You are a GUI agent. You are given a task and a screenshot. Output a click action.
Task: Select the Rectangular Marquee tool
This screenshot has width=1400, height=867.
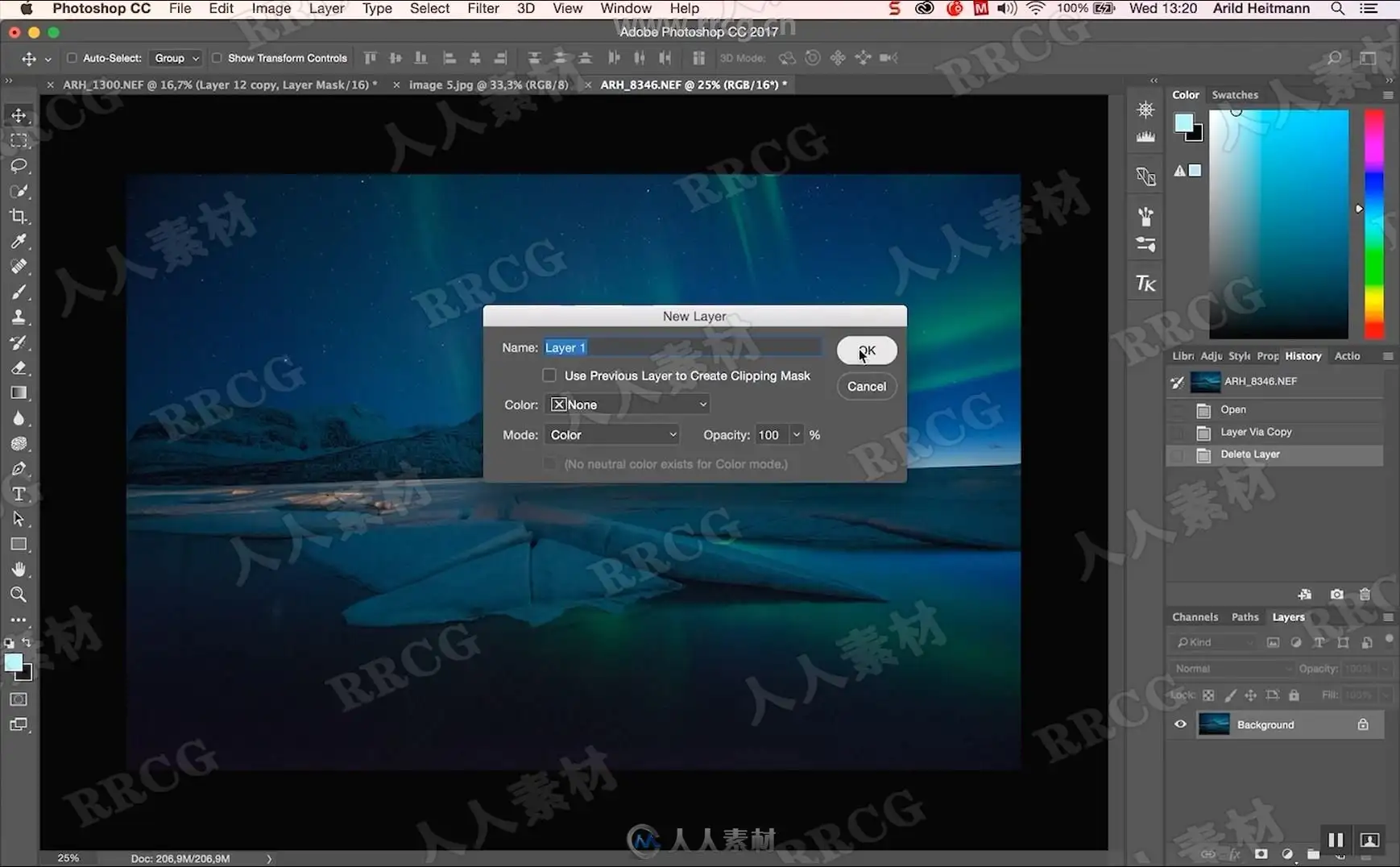19,140
